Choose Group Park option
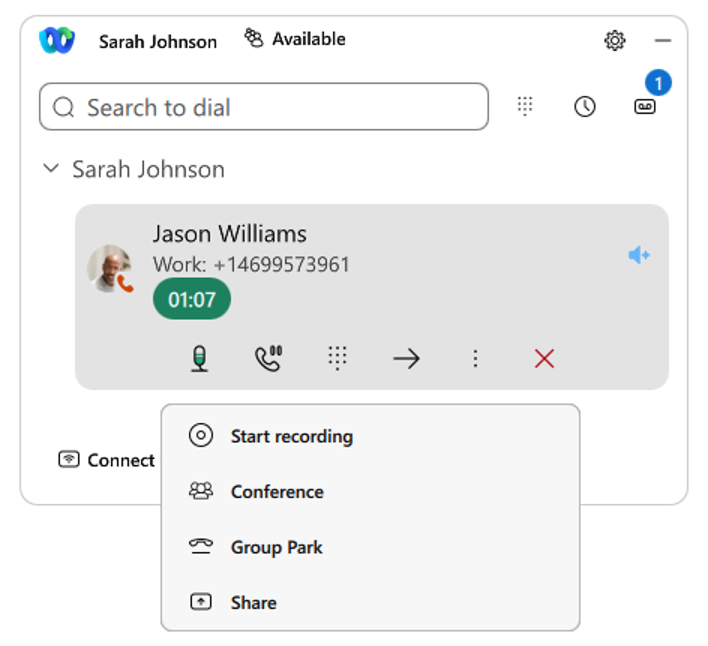The image size is (708, 646). tap(370, 547)
